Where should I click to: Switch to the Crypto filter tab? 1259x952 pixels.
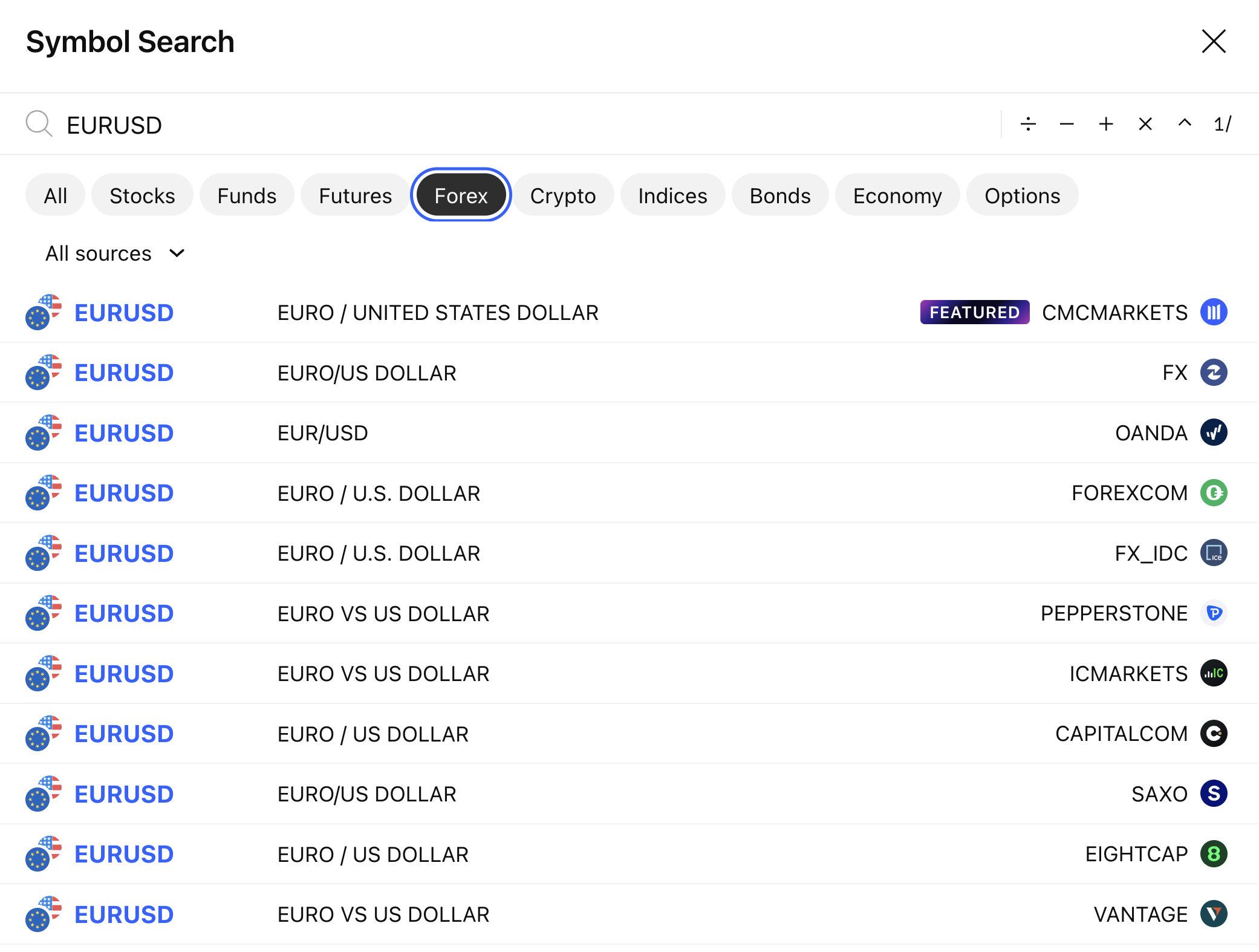click(x=562, y=195)
